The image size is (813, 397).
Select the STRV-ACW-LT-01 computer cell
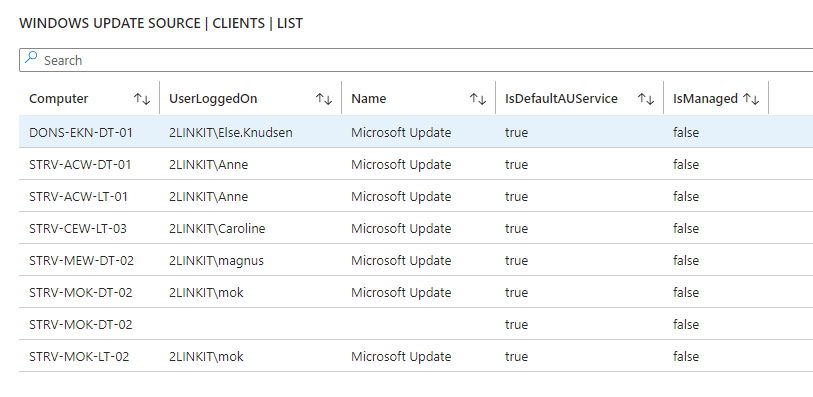(x=78, y=197)
